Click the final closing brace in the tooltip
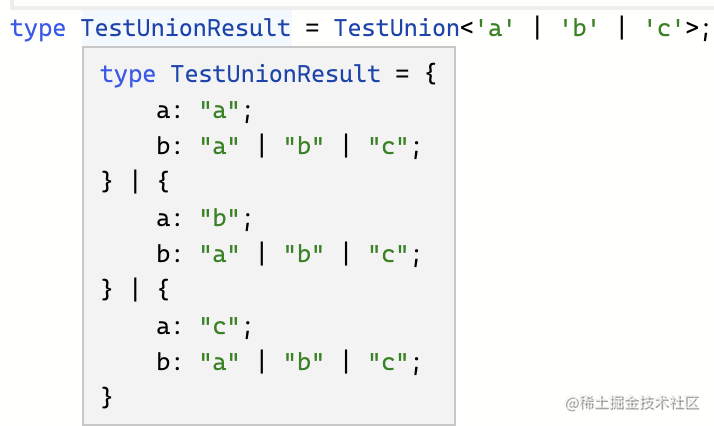Viewport: 714px width, 426px height. (108, 398)
